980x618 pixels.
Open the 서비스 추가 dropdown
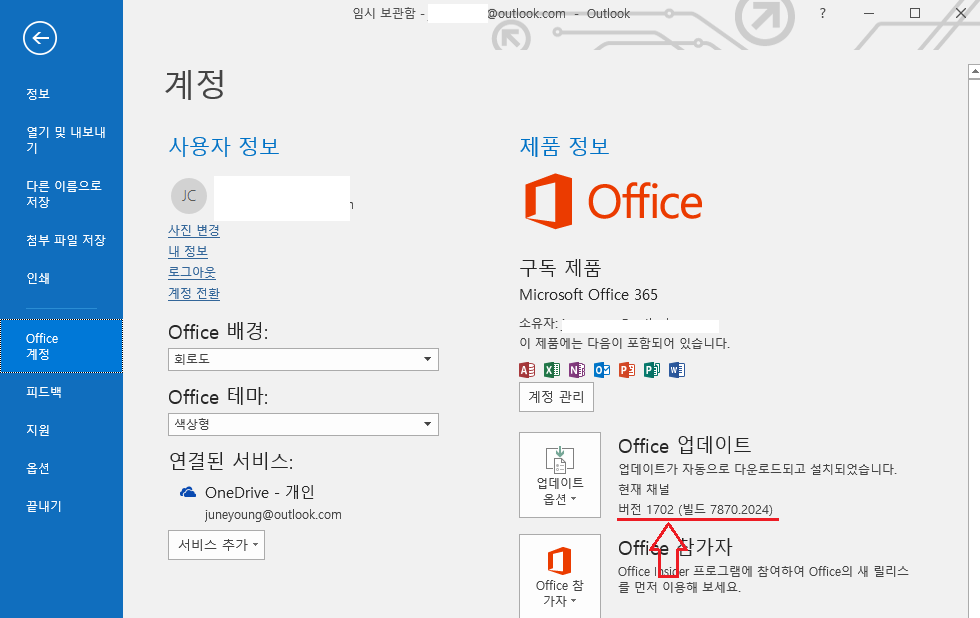coord(216,545)
